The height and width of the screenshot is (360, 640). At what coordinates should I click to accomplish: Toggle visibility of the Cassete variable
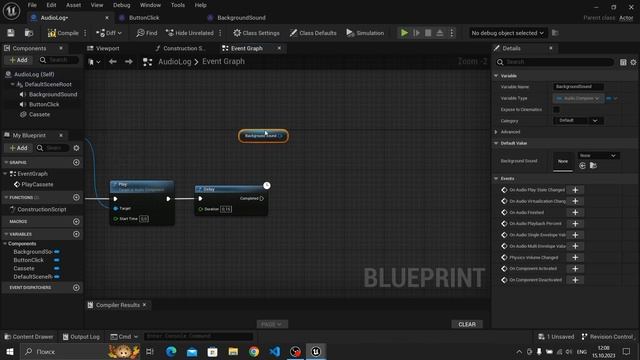click(x=57, y=269)
